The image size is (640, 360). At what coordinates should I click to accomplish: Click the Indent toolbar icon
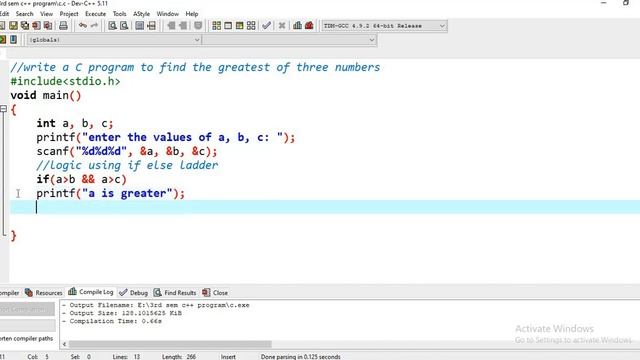point(171,26)
